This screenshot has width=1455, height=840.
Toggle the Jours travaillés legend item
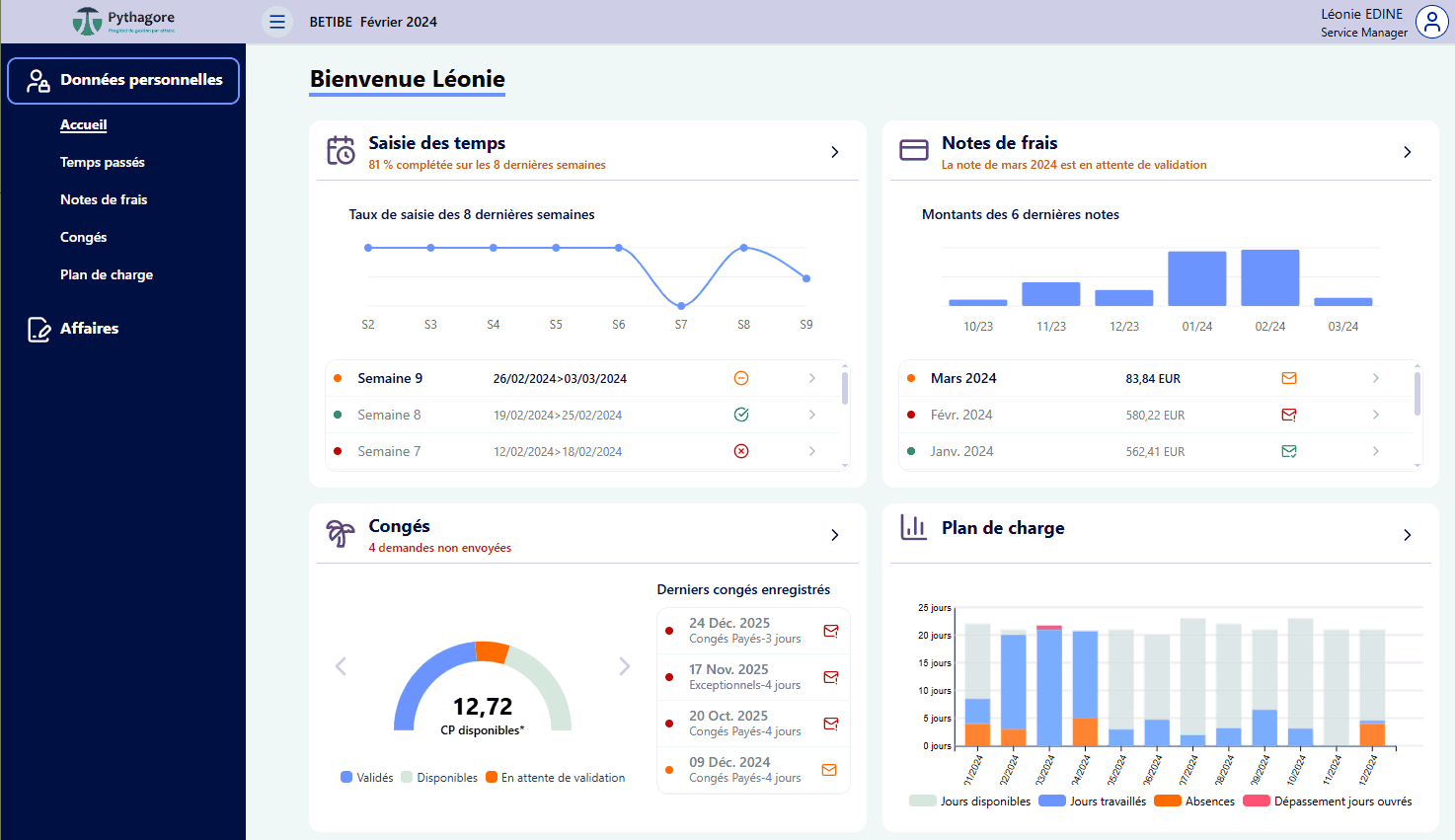[x=1094, y=802]
